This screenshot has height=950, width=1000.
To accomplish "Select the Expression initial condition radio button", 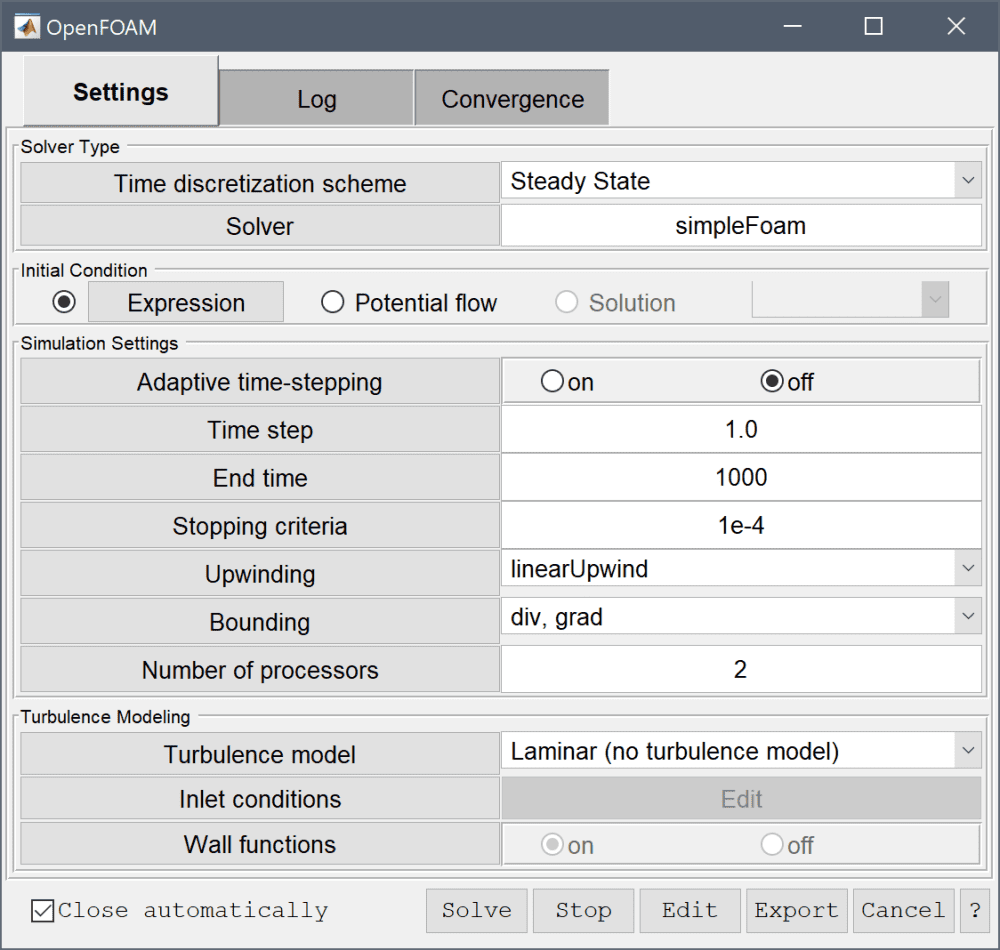I will (x=64, y=302).
